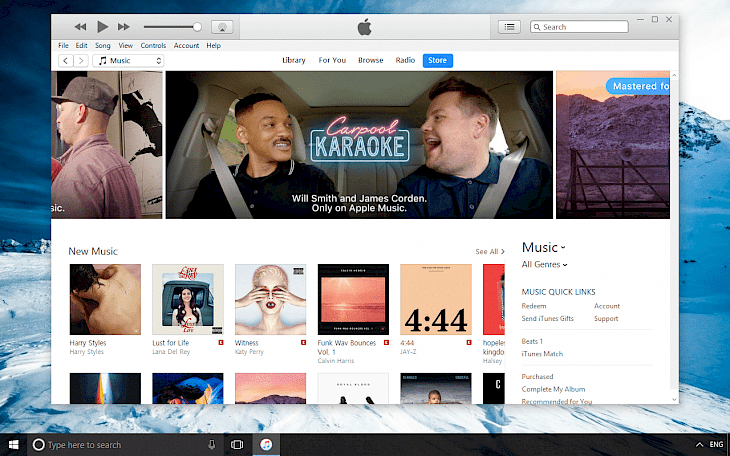Open Task View on the taskbar

point(237,445)
